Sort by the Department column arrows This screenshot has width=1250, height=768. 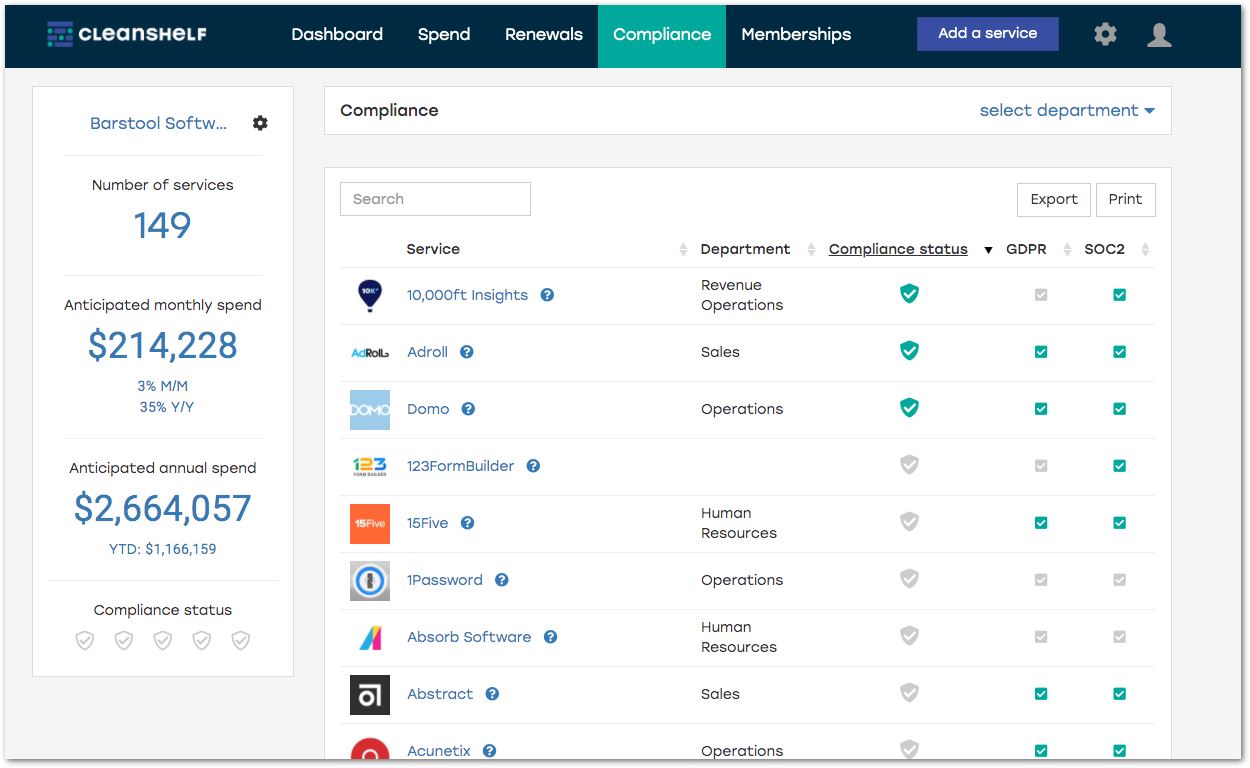(x=810, y=250)
